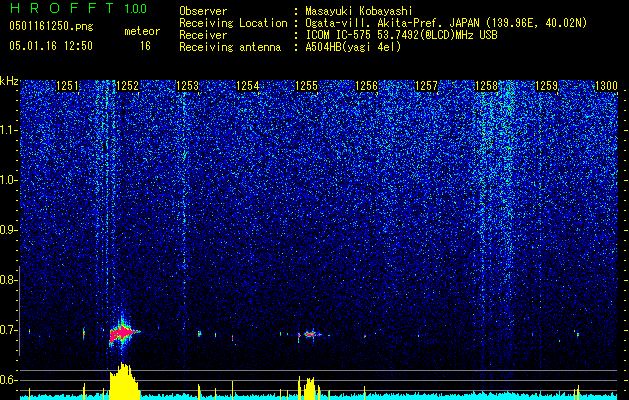This screenshot has height=400, width=629.
Task: Click the HROFFT 1.0.0 title text
Action: click(78, 8)
